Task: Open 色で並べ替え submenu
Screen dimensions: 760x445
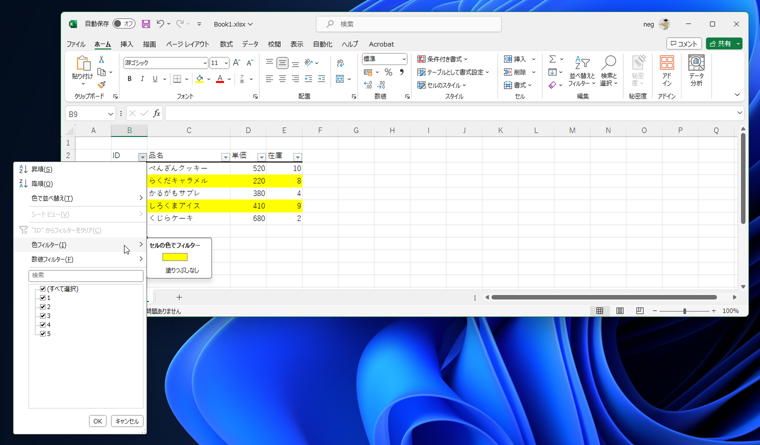Action: [80, 198]
